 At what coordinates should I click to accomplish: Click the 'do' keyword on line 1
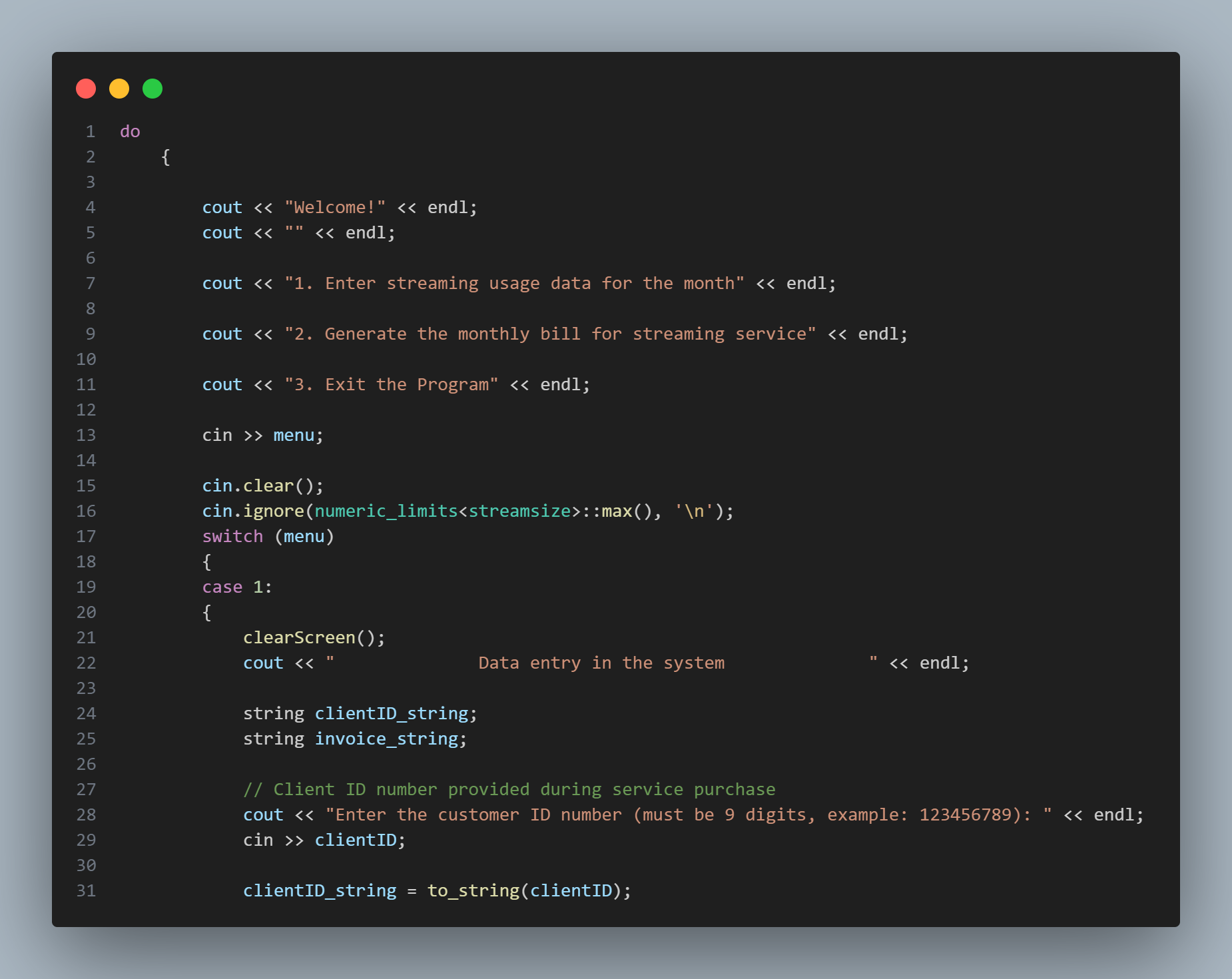point(130,132)
